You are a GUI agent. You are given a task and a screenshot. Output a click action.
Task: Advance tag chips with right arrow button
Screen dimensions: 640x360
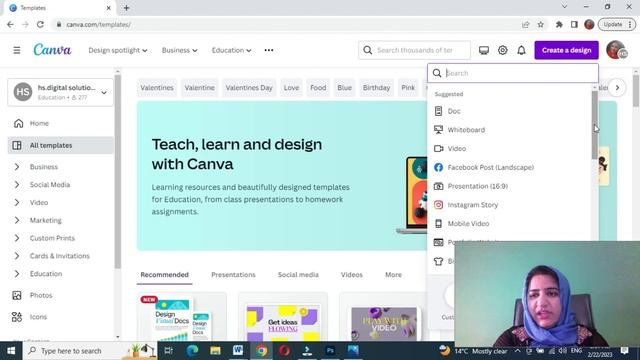617,88
